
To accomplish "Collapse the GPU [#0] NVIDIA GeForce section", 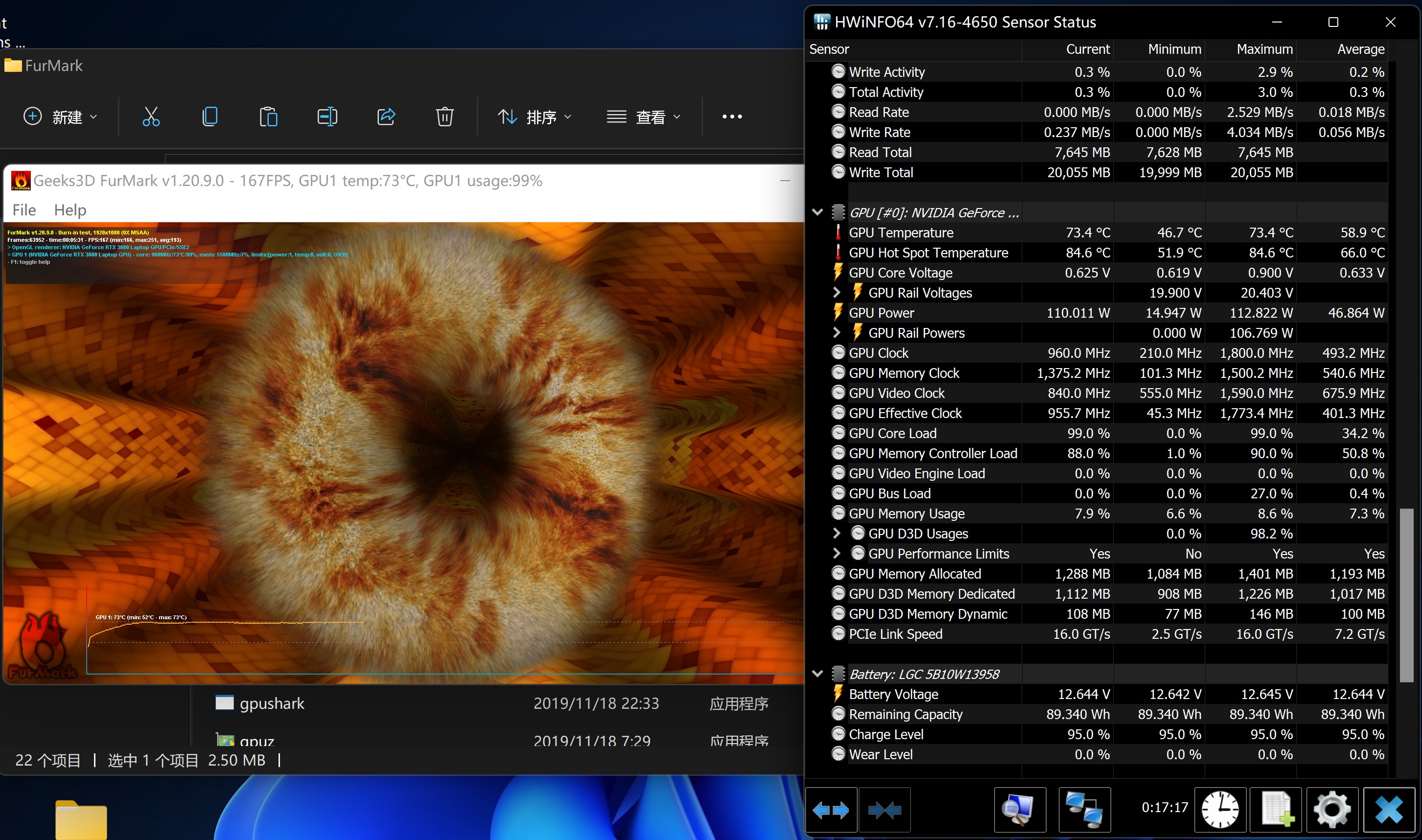I will pyautogui.click(x=817, y=212).
